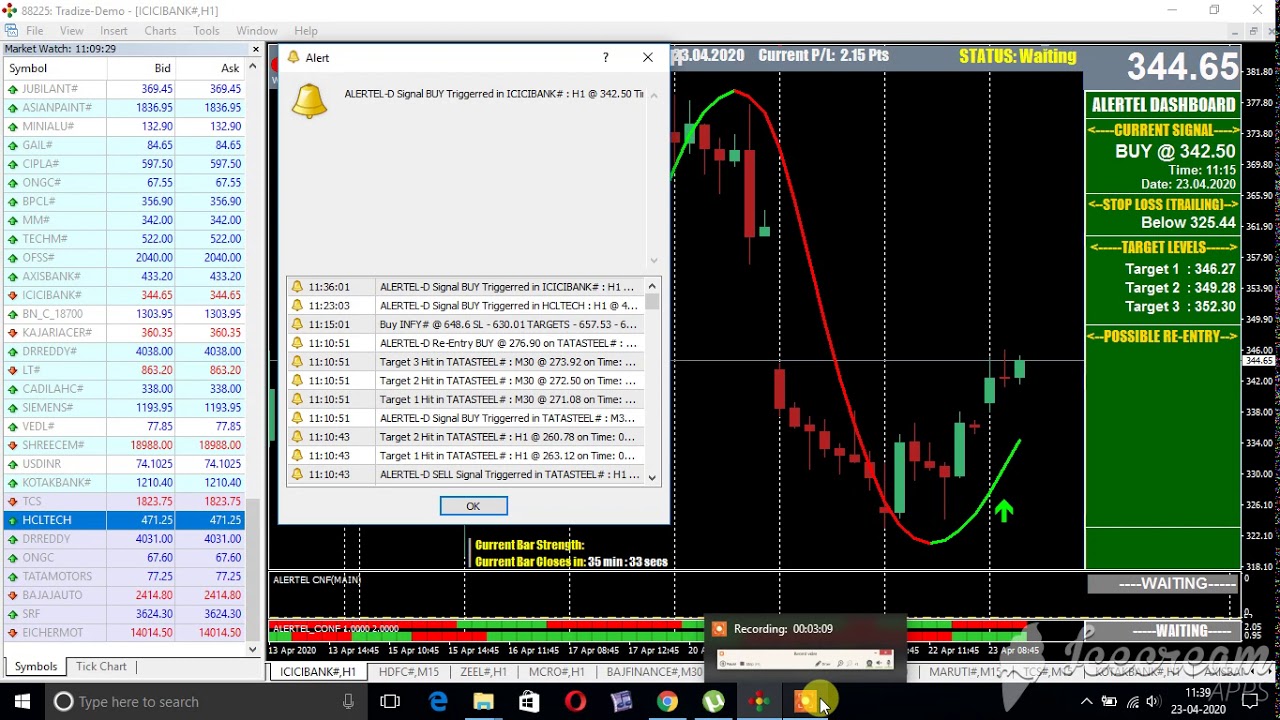The height and width of the screenshot is (720, 1280).
Task: Open File Explorer from taskbar
Action: pyautogui.click(x=483, y=702)
